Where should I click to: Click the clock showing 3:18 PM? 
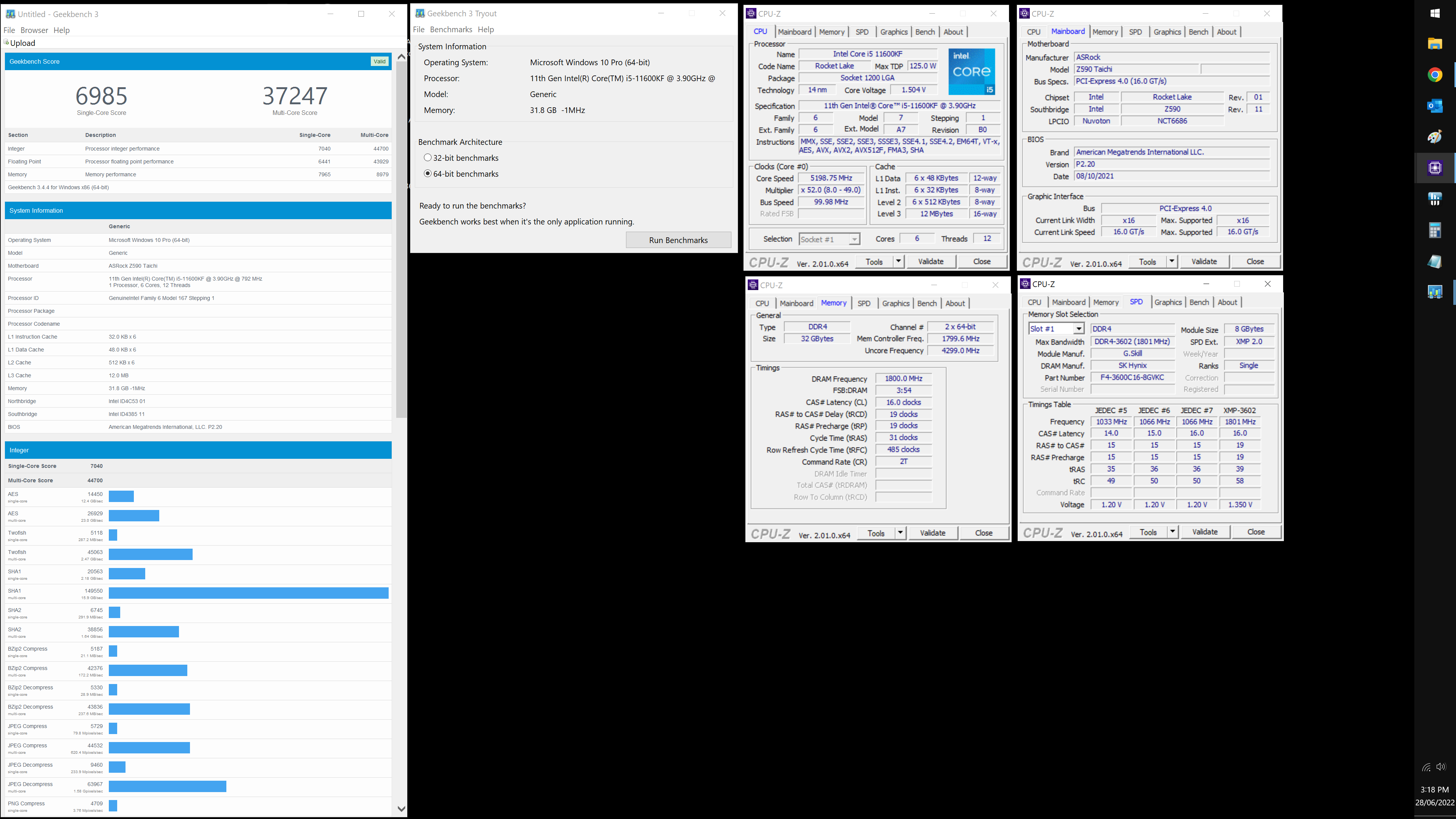click(x=1434, y=789)
